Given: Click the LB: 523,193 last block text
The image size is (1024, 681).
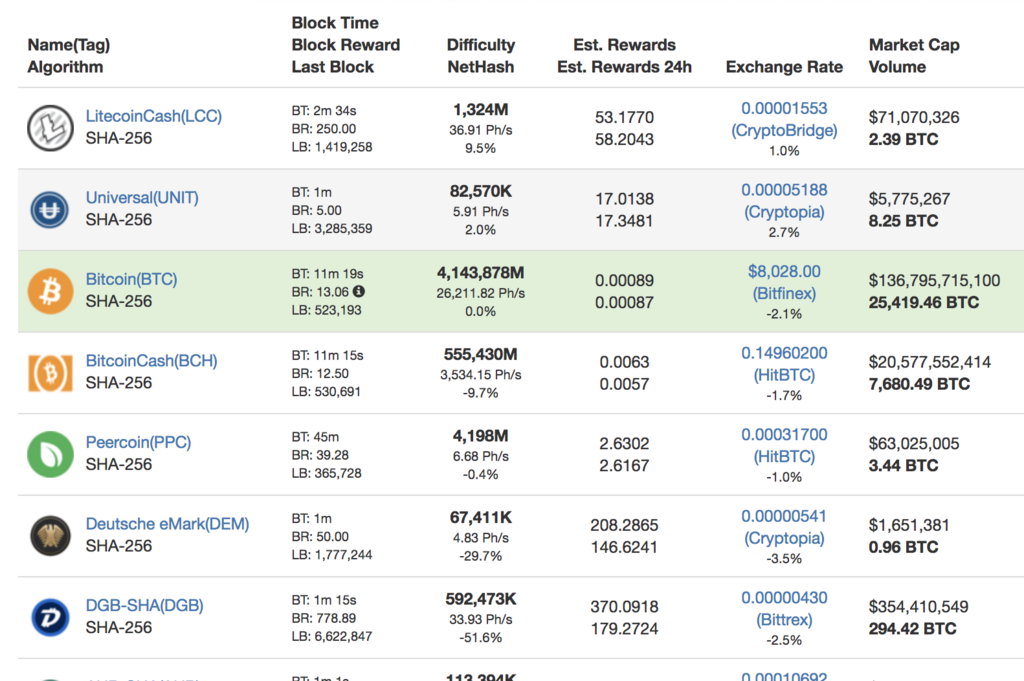Looking at the screenshot, I should click(326, 310).
